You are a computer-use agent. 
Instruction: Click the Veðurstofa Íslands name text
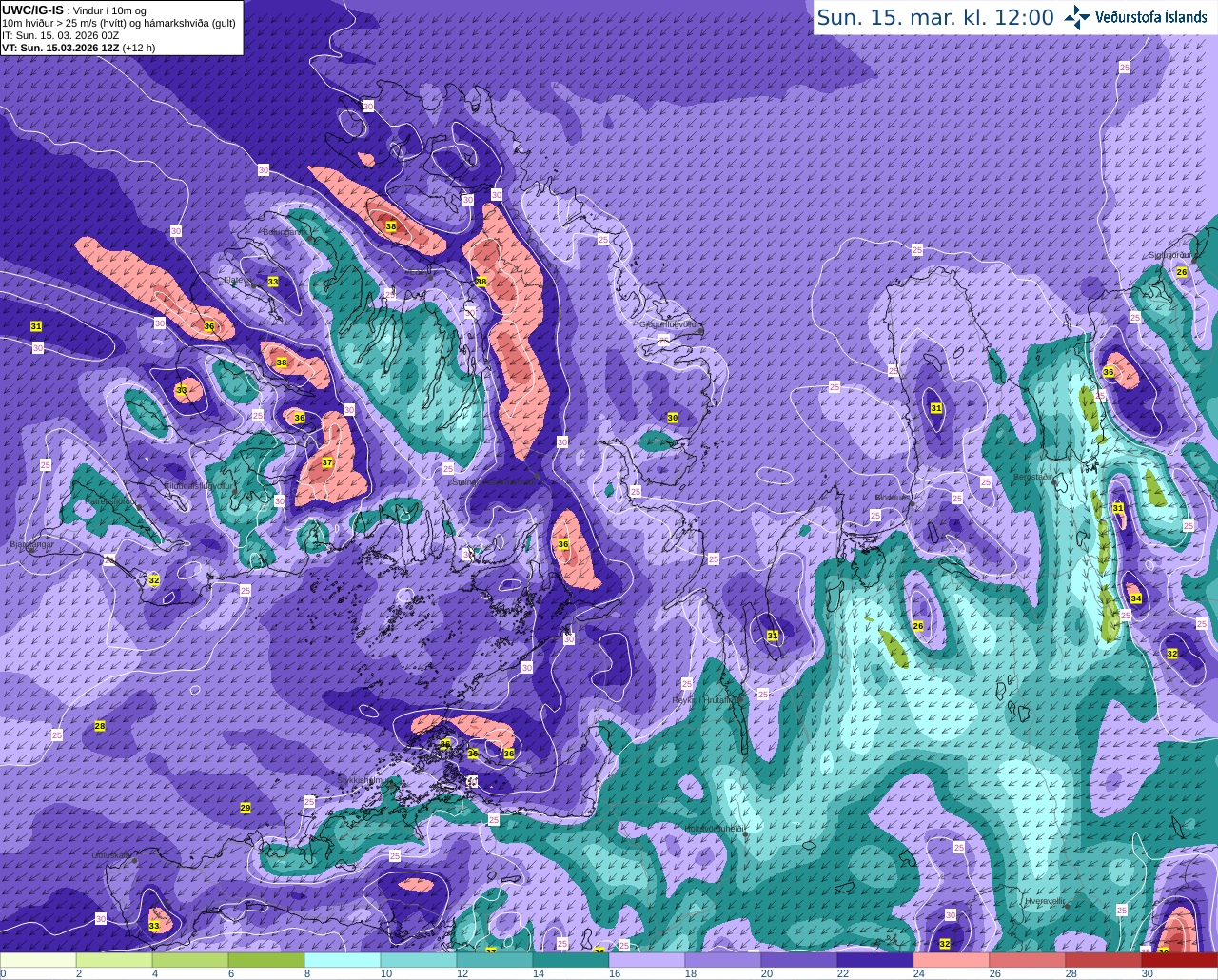(1151, 17)
